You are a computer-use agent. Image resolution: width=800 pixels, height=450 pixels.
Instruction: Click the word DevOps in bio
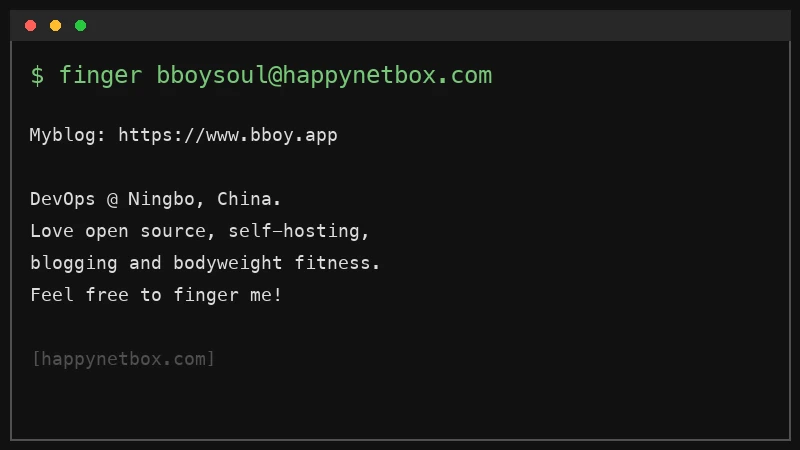[x=62, y=199]
